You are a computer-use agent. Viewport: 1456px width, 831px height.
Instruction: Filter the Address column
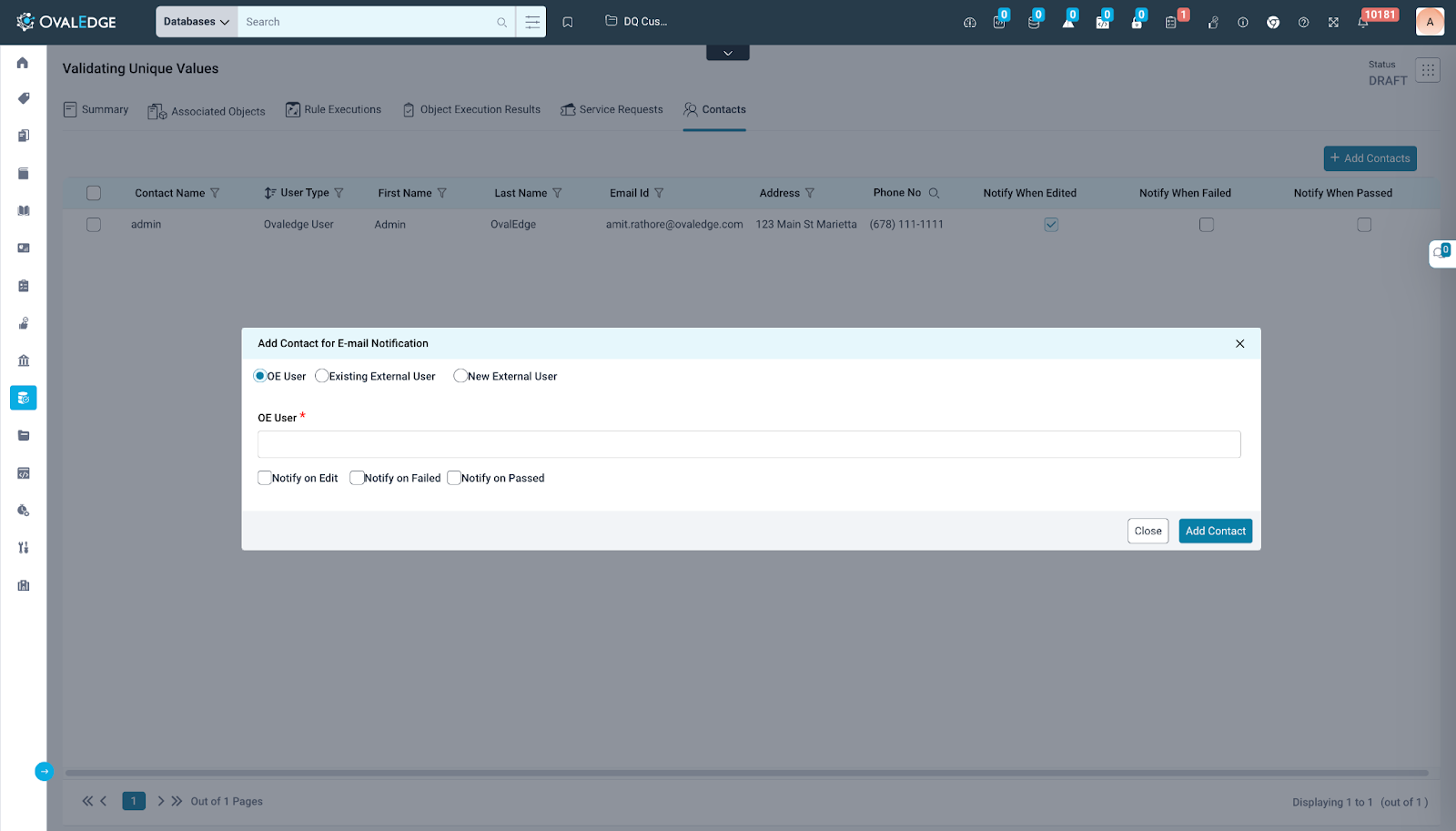click(x=810, y=193)
